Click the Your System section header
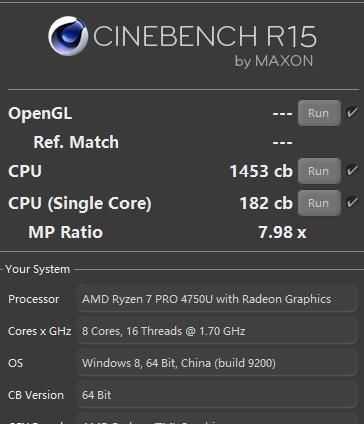364x424 pixels. (x=37, y=269)
